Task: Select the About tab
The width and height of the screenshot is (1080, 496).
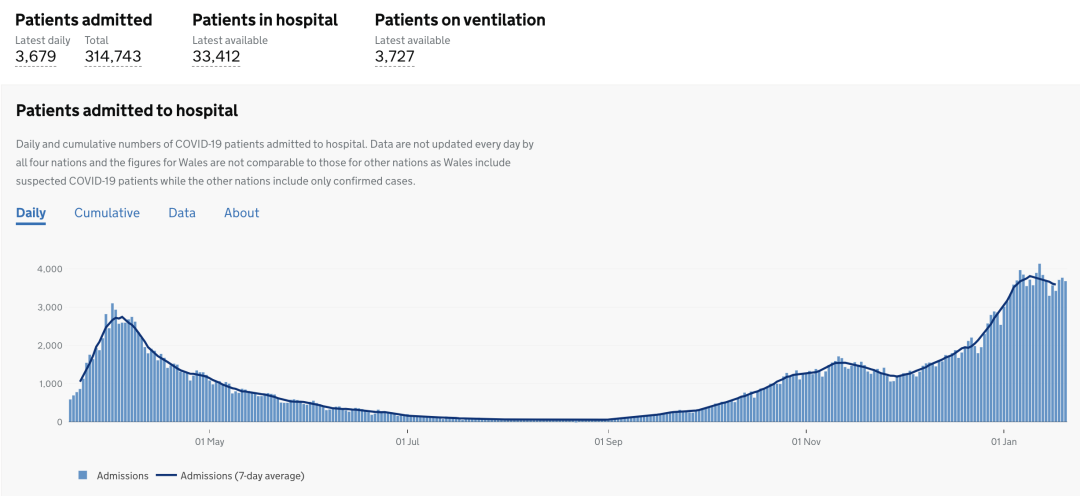Action: [x=241, y=213]
